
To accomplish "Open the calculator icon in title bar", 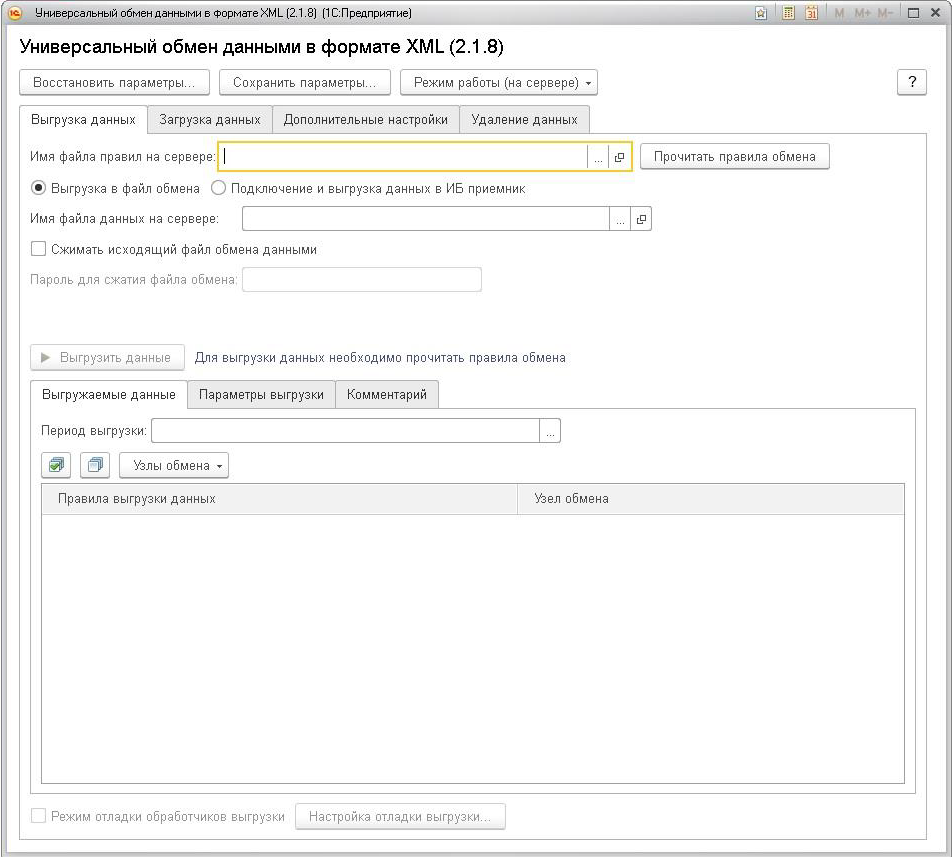I will [788, 13].
